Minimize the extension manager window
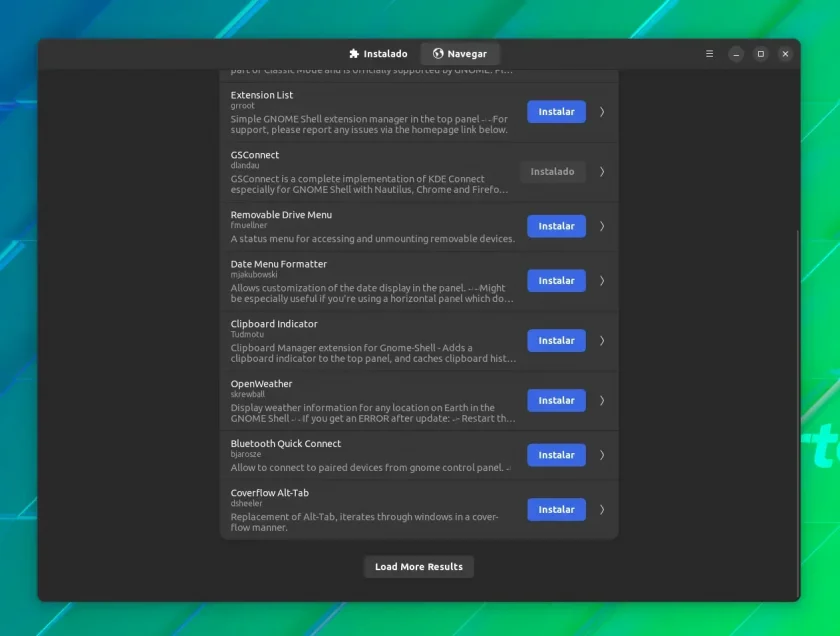Screen dimensions: 840x636 point(736,54)
